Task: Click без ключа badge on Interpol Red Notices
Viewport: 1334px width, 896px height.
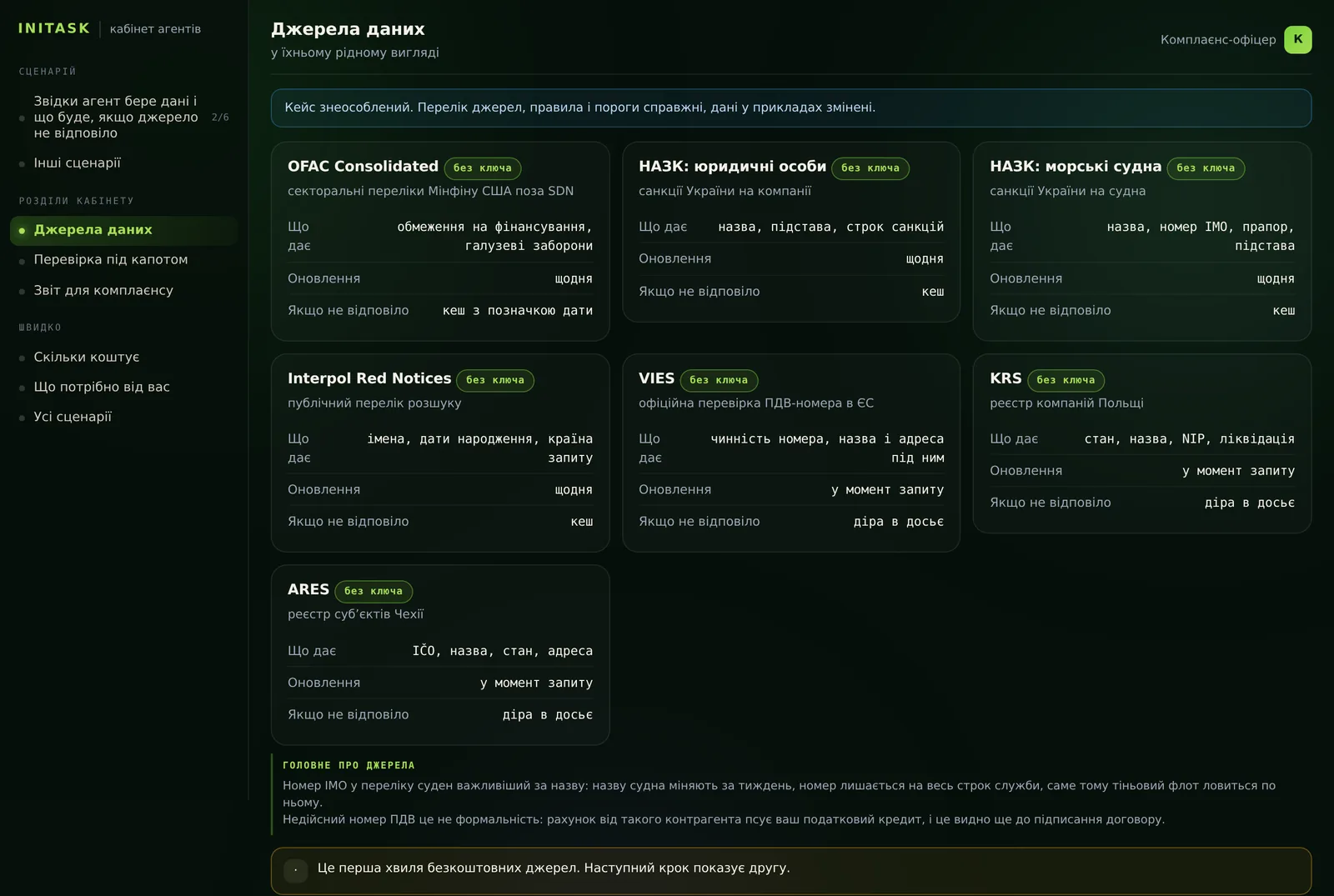Action: pyautogui.click(x=495, y=380)
